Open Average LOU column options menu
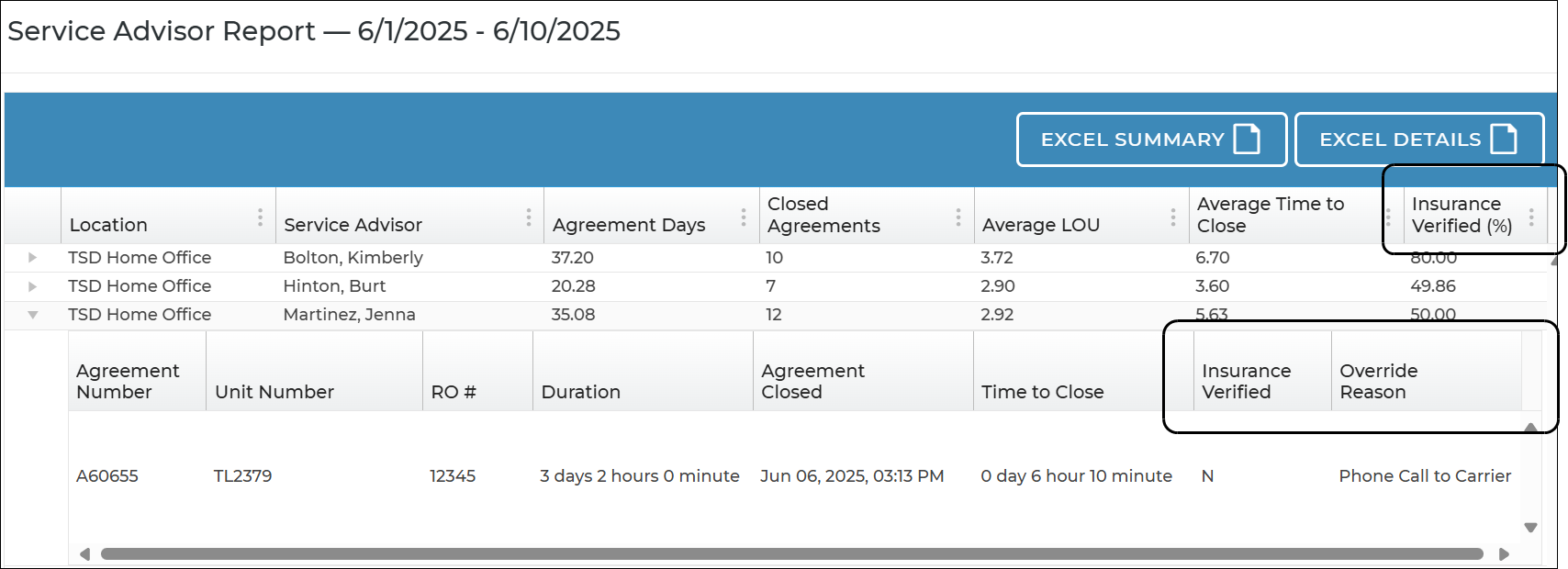The width and height of the screenshot is (1568, 569). [x=1173, y=218]
